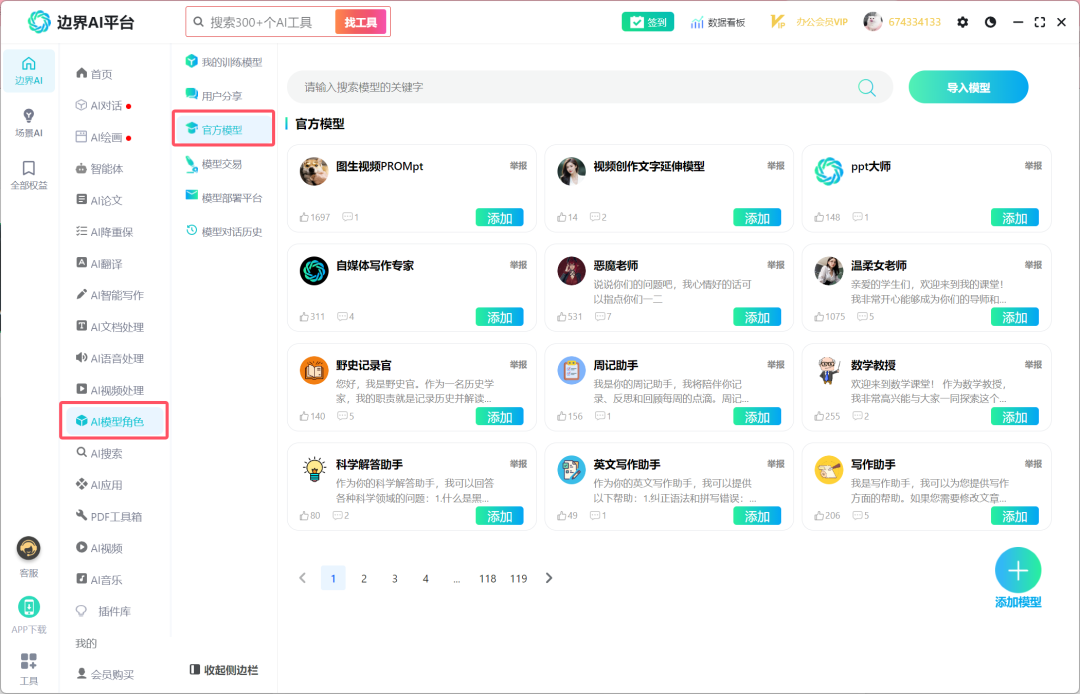Click the round plus 添加模型 button
Image resolution: width=1080 pixels, height=694 pixels.
tap(1017, 570)
